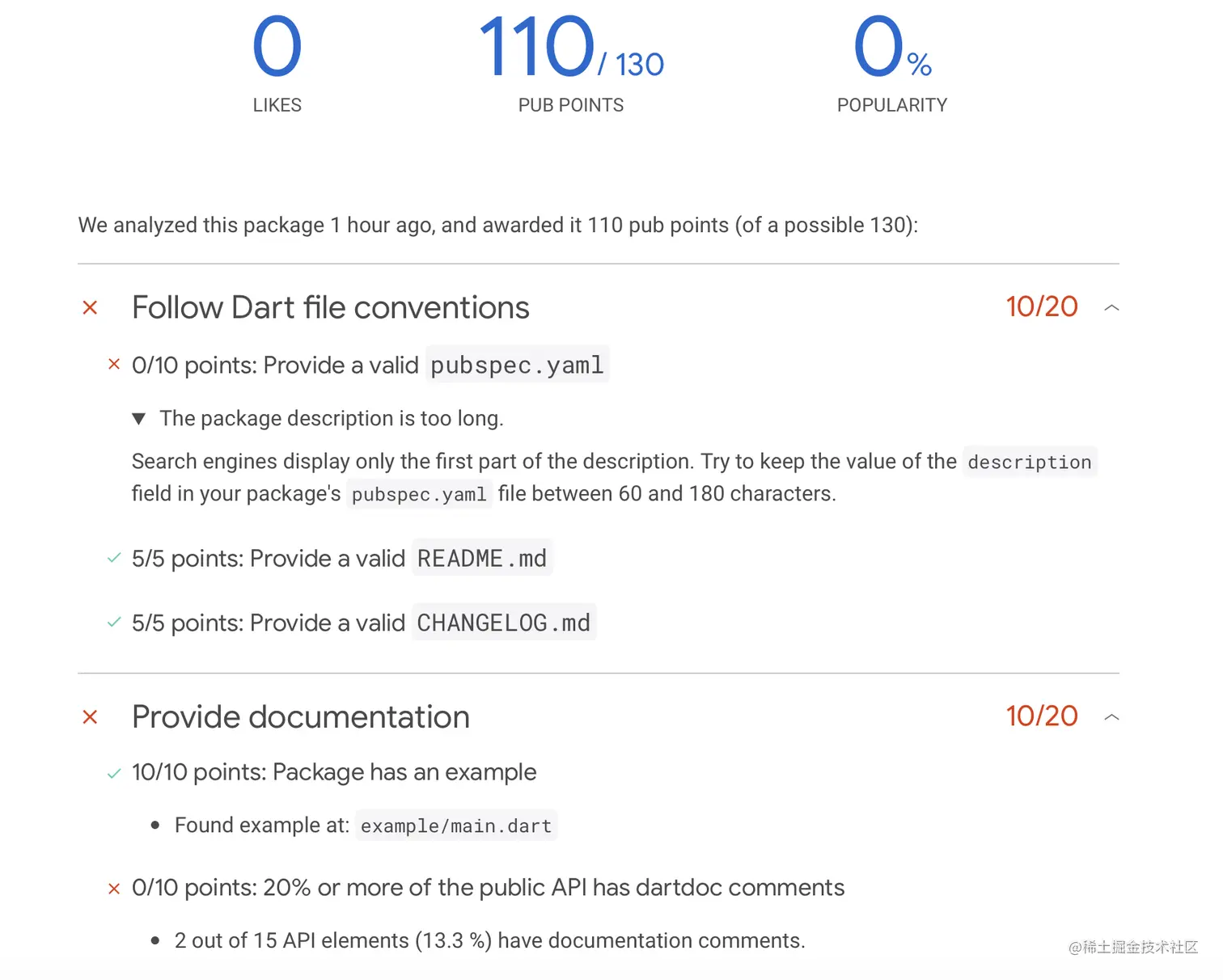The height and width of the screenshot is (980, 1223).
Task: Click the 0 likes counter
Action: (x=277, y=49)
